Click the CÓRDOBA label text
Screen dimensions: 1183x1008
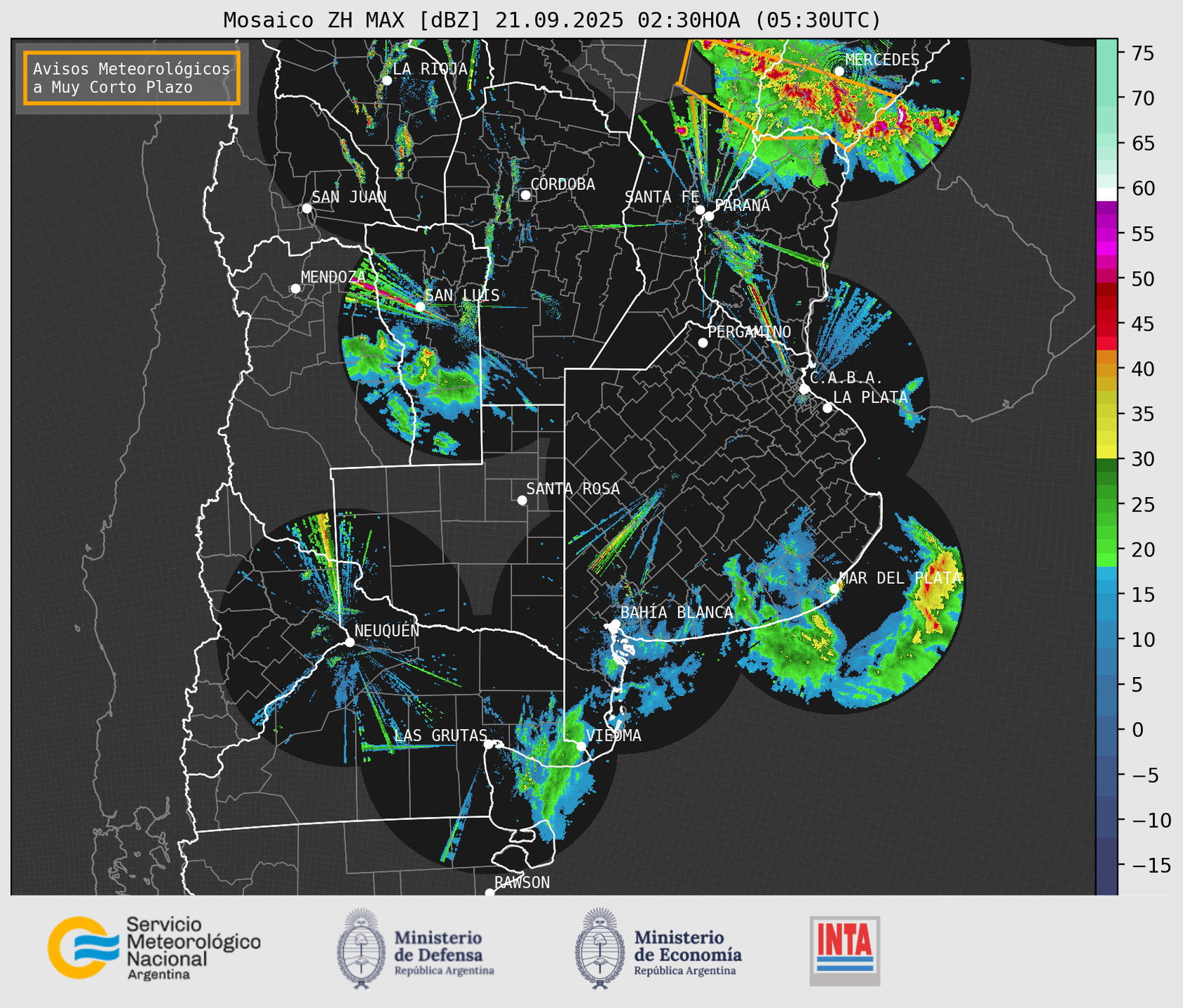coord(562,184)
